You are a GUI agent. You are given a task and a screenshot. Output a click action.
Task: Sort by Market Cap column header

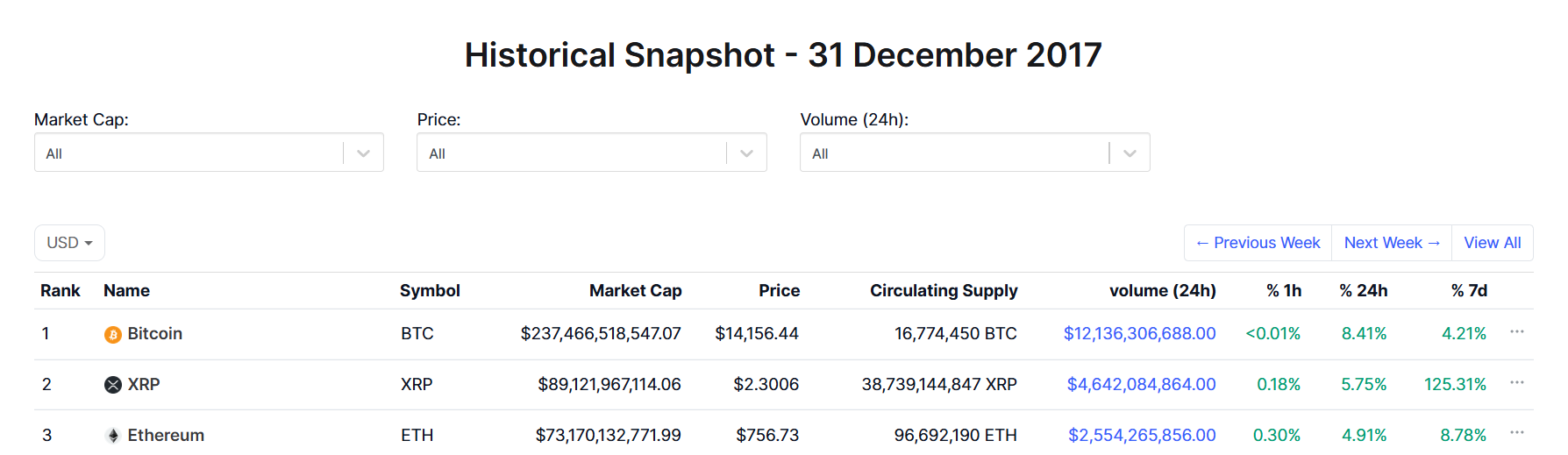[x=635, y=291]
